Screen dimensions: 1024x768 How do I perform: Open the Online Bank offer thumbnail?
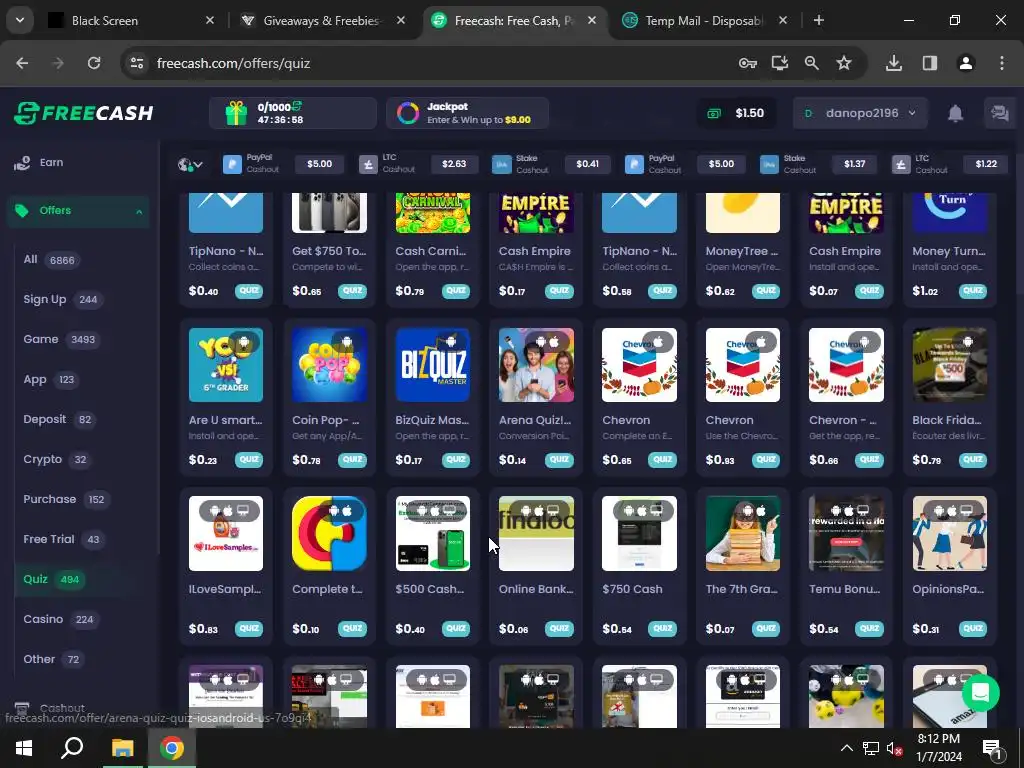click(536, 534)
